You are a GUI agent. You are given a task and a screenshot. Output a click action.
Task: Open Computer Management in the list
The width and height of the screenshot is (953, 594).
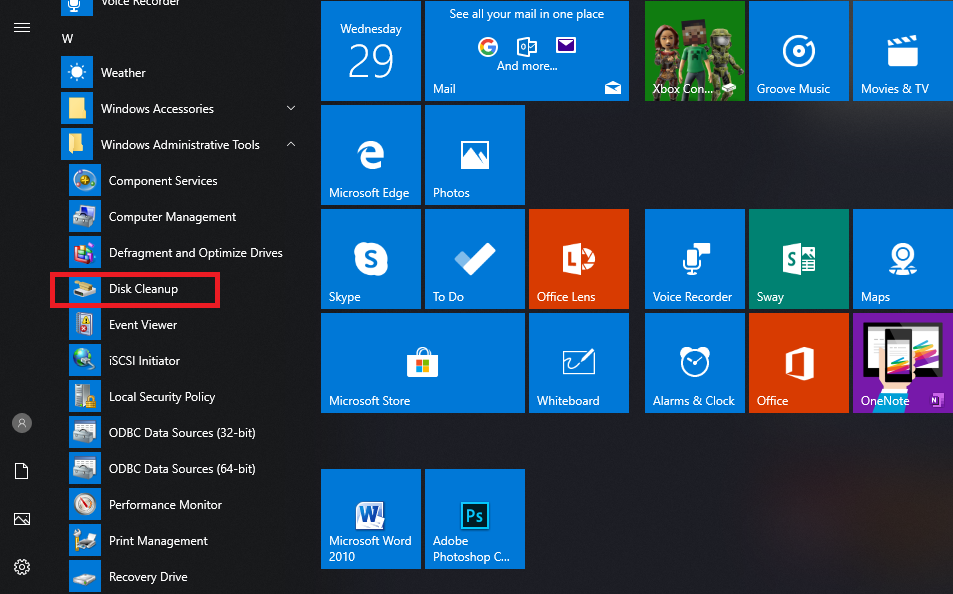(x=172, y=217)
